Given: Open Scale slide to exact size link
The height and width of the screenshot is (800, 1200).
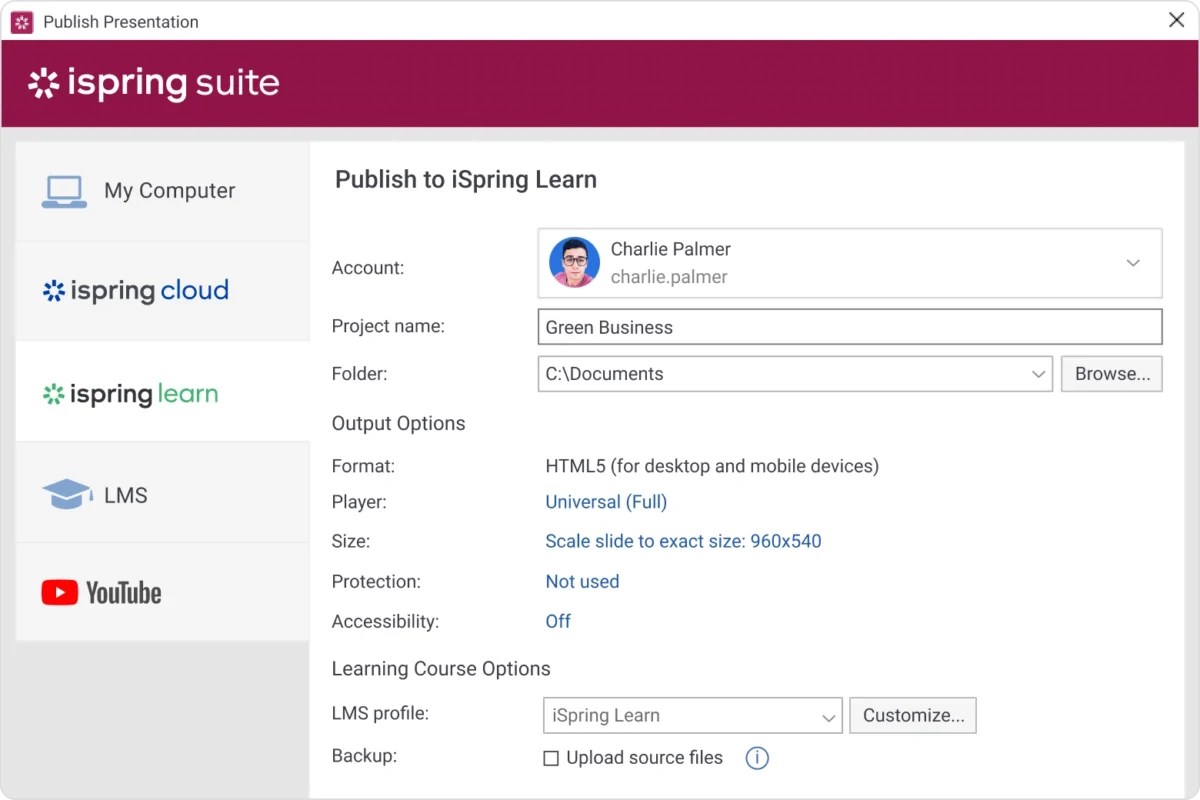Looking at the screenshot, I should [683, 541].
